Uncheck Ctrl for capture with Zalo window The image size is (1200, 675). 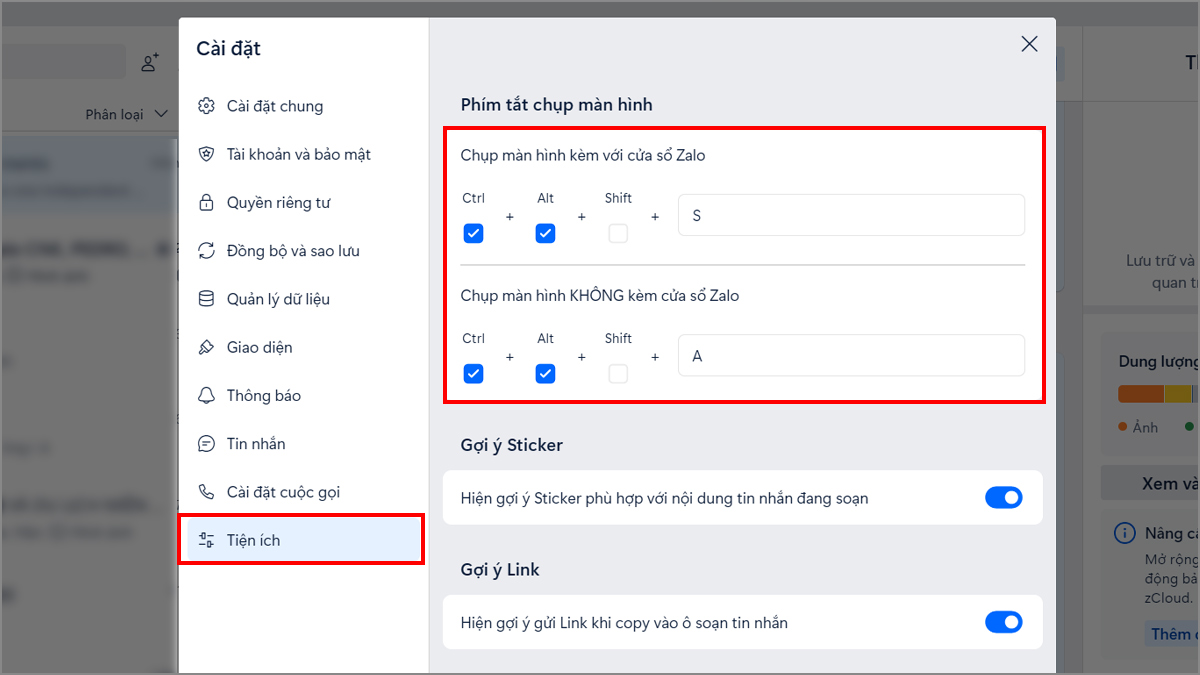click(x=474, y=233)
